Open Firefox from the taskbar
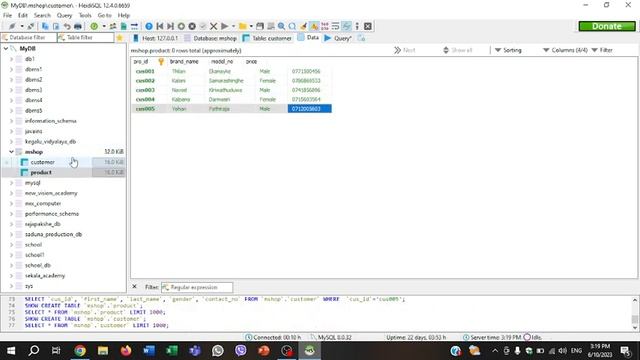 click(126, 351)
